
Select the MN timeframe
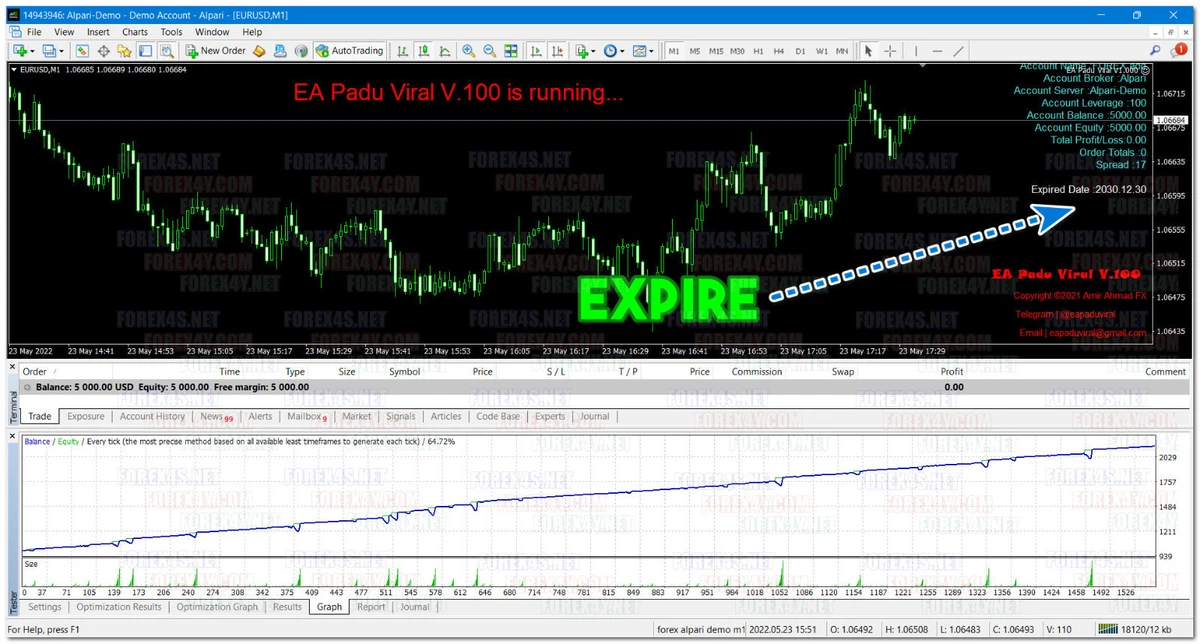tap(842, 51)
